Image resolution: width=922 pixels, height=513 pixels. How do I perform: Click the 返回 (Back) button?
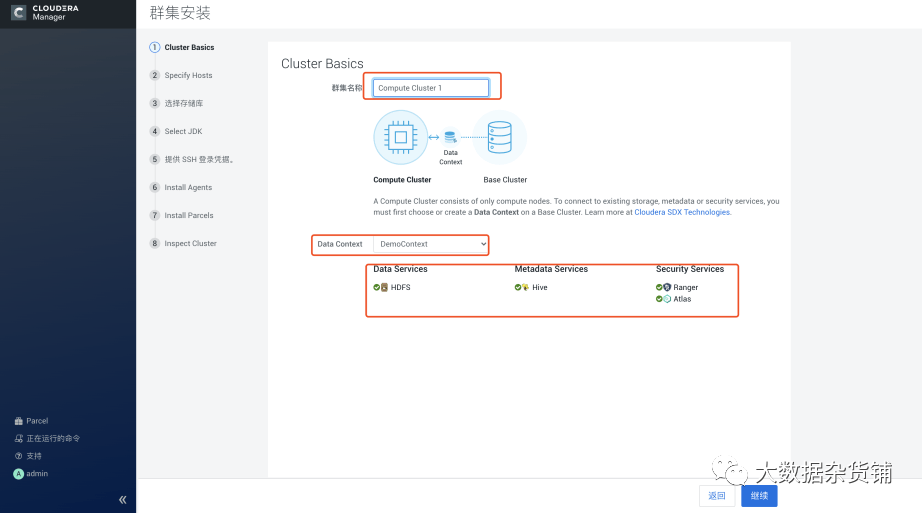pyautogui.click(x=717, y=496)
